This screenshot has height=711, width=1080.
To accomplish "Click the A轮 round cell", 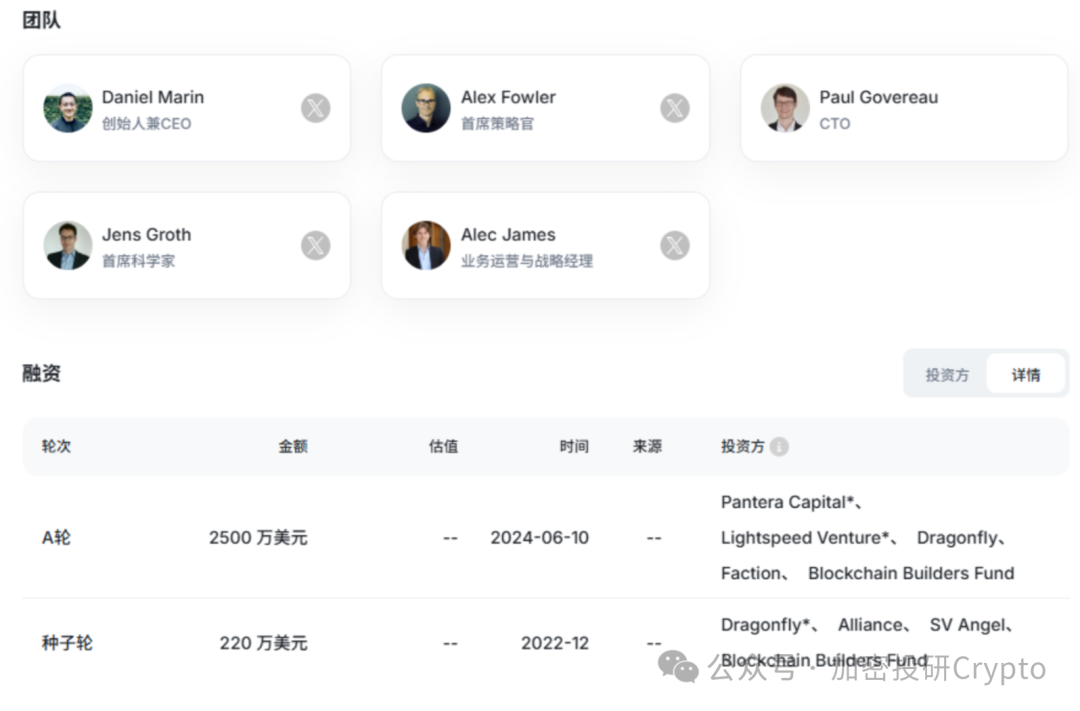I will tap(56, 537).
